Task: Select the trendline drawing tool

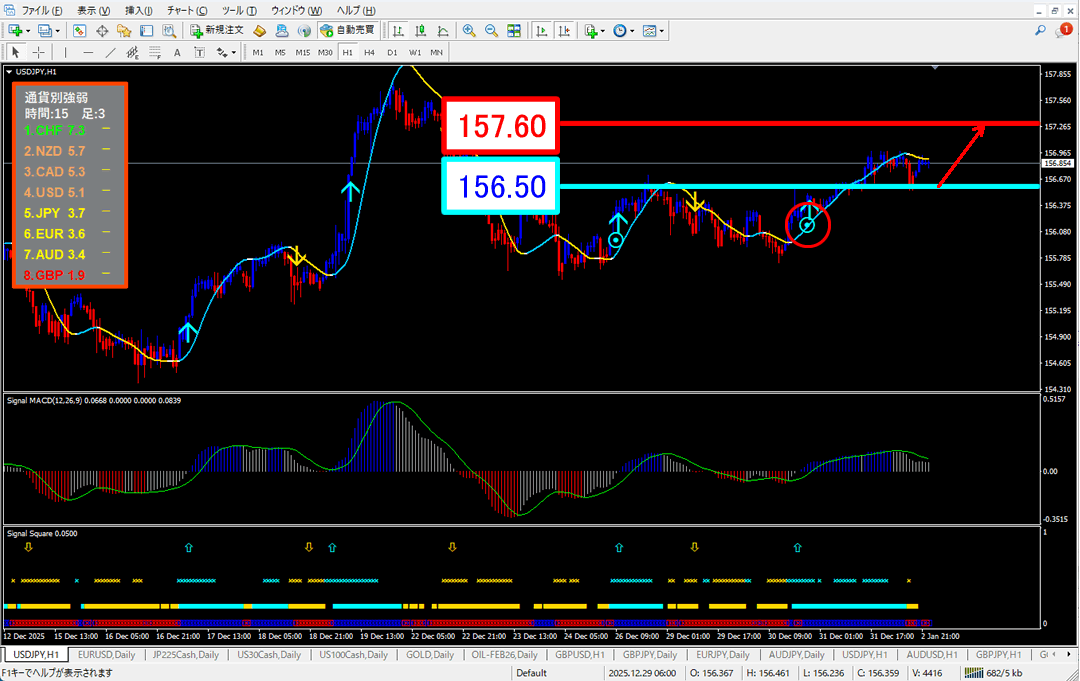Action: [111, 52]
